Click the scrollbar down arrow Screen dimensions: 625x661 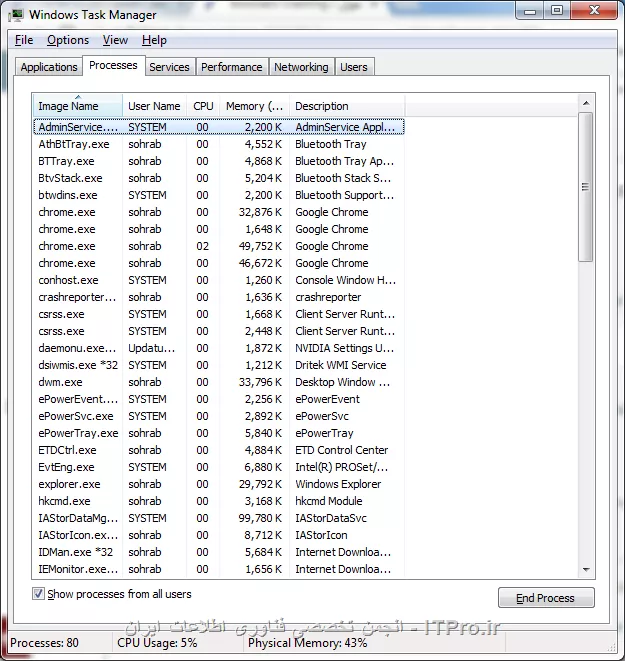[586, 570]
